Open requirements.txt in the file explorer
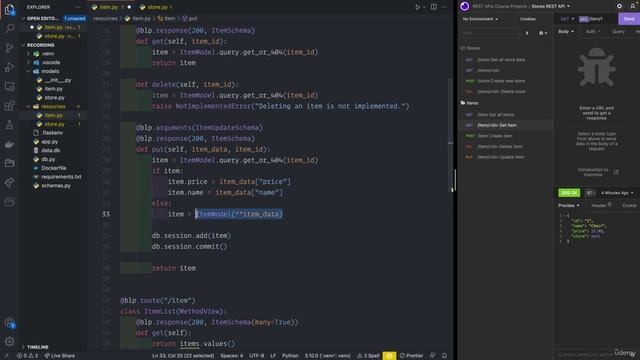This screenshot has height=360, width=640. pos(61,177)
